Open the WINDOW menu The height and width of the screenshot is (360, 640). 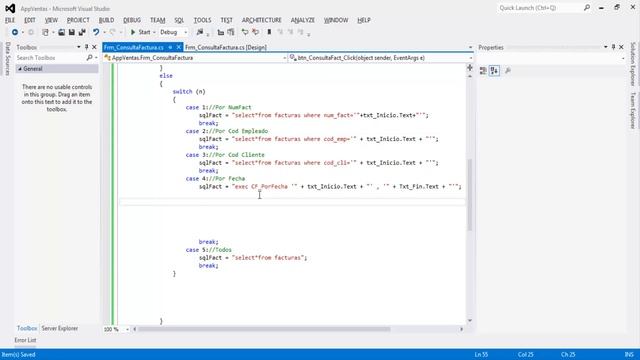pos(336,20)
